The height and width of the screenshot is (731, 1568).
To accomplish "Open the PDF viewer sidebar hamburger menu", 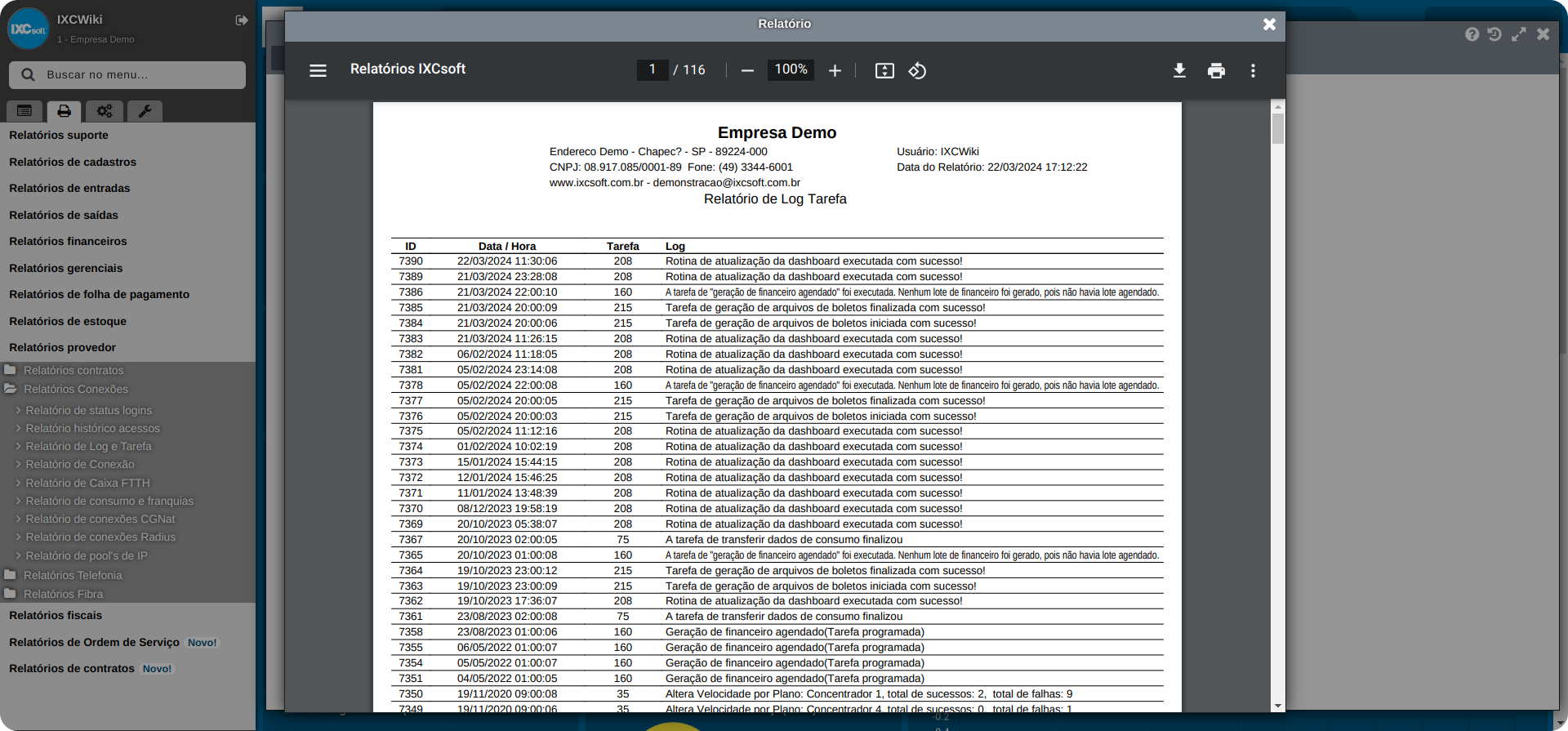I will [318, 71].
